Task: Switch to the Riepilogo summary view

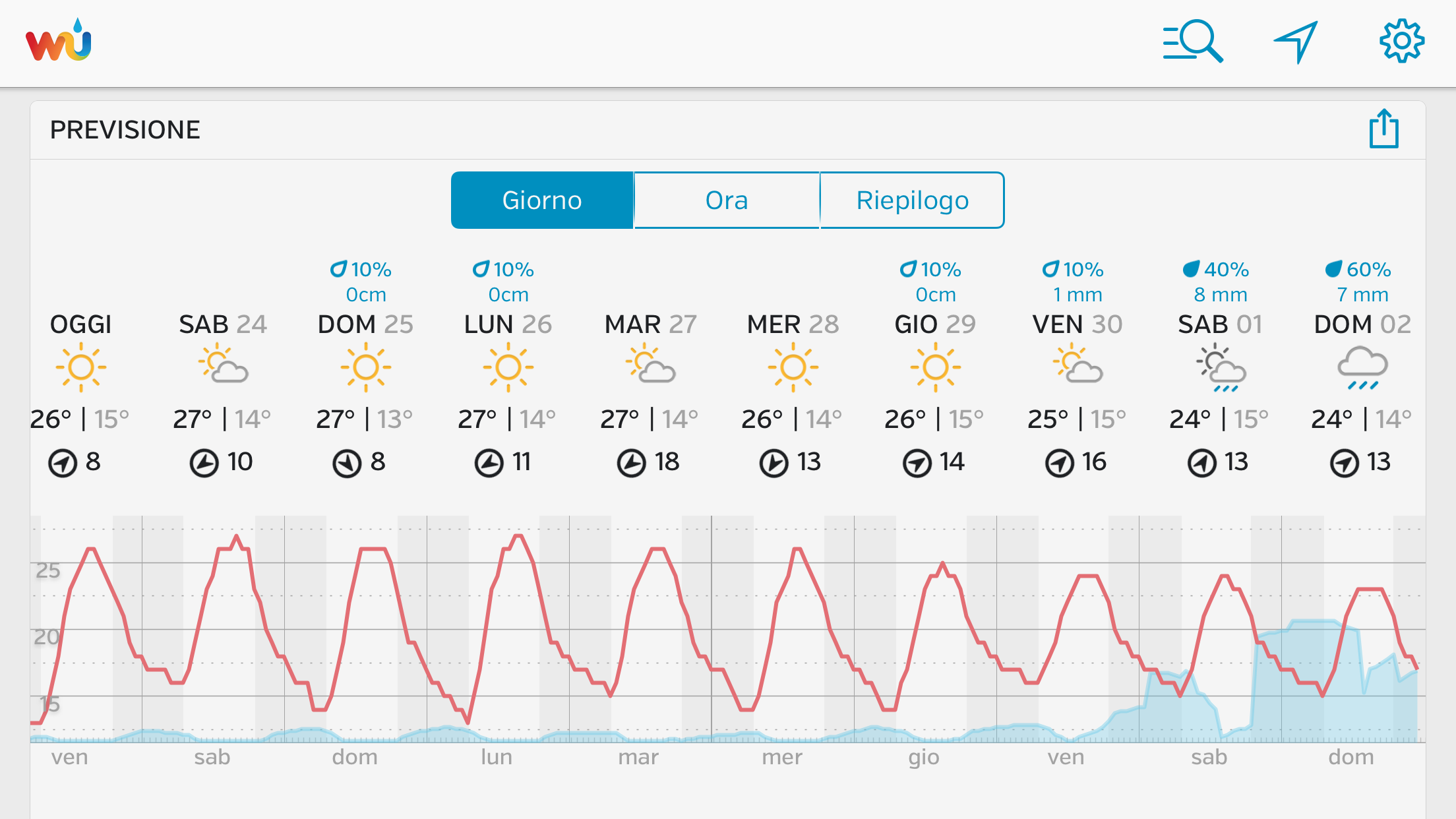Action: pos(912,200)
